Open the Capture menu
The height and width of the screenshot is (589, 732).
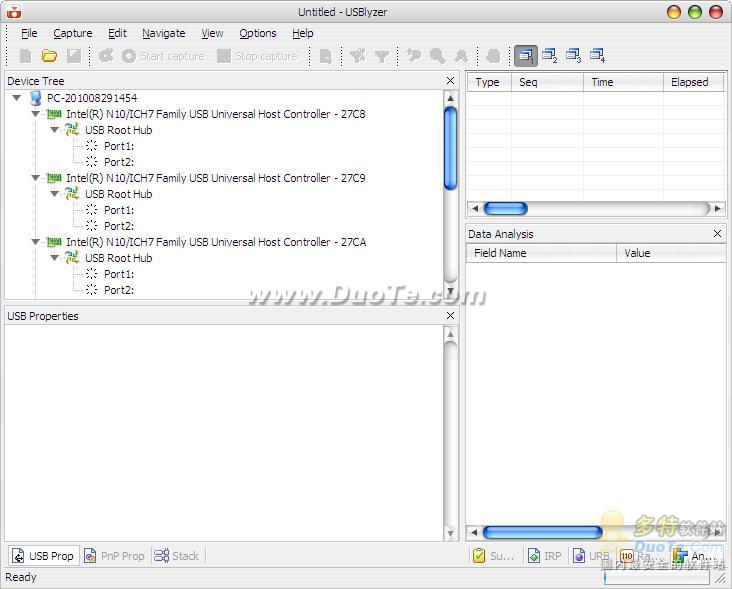tap(72, 33)
